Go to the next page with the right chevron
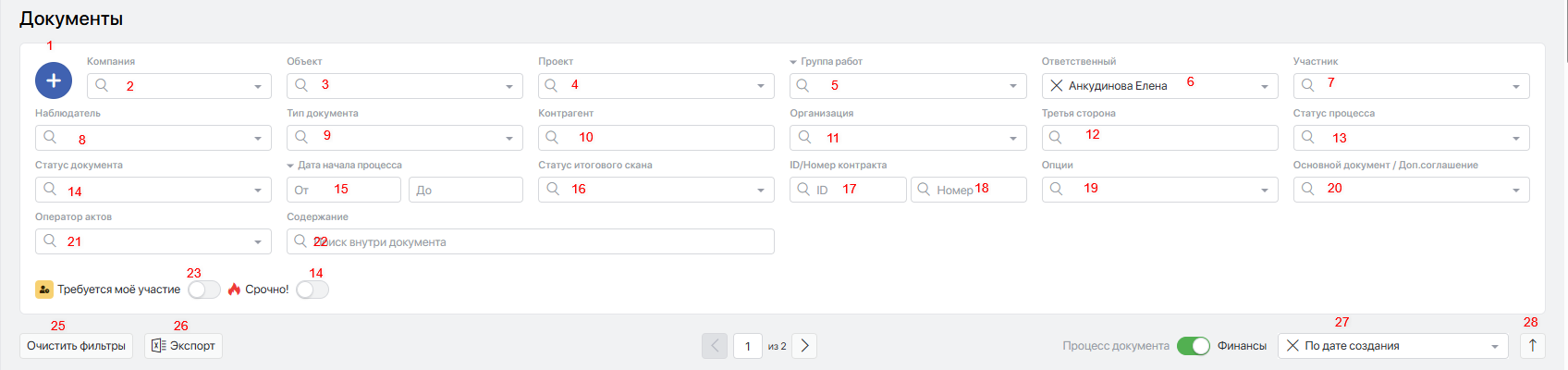 pos(804,346)
